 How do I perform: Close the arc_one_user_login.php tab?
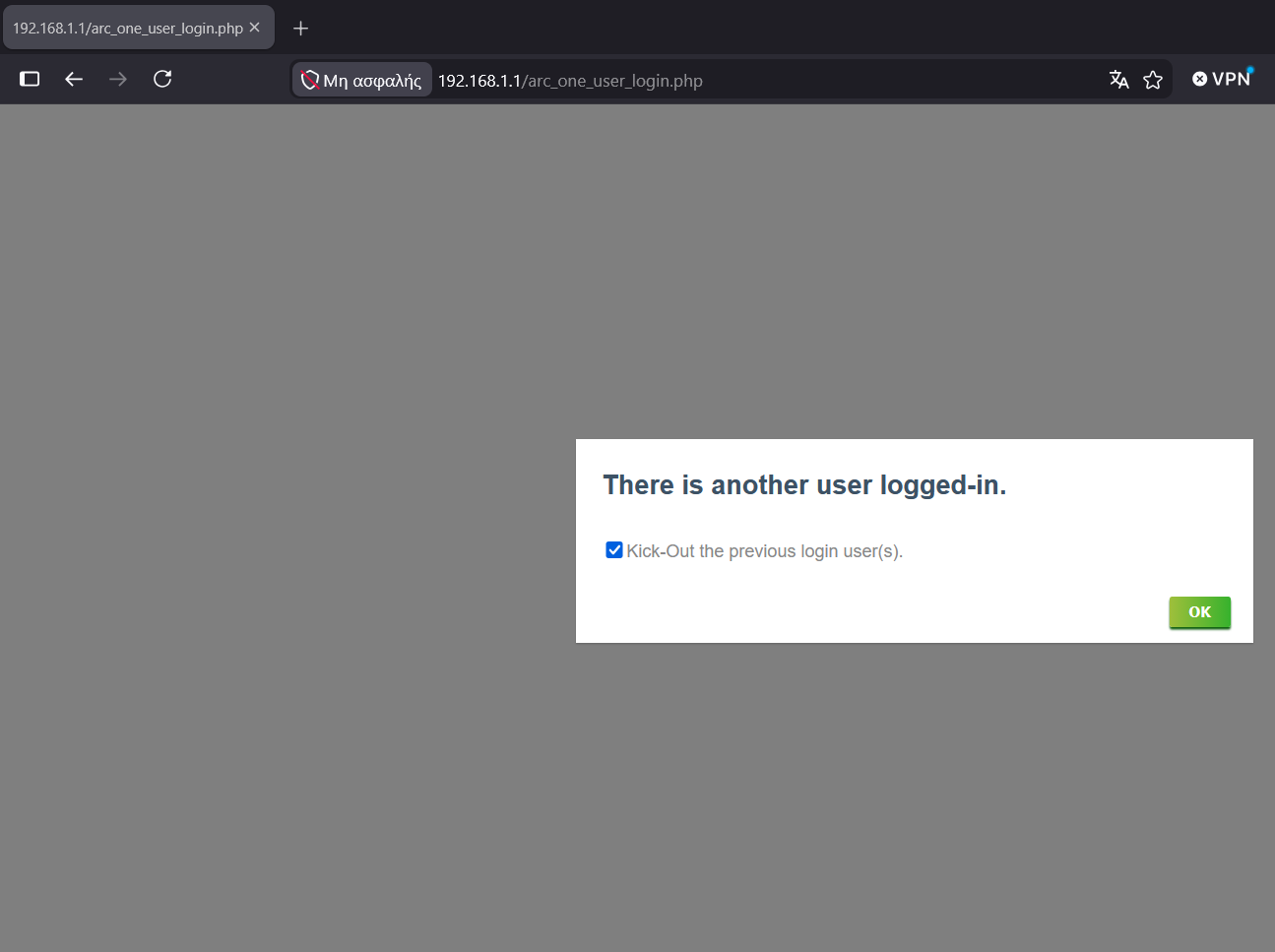254,28
